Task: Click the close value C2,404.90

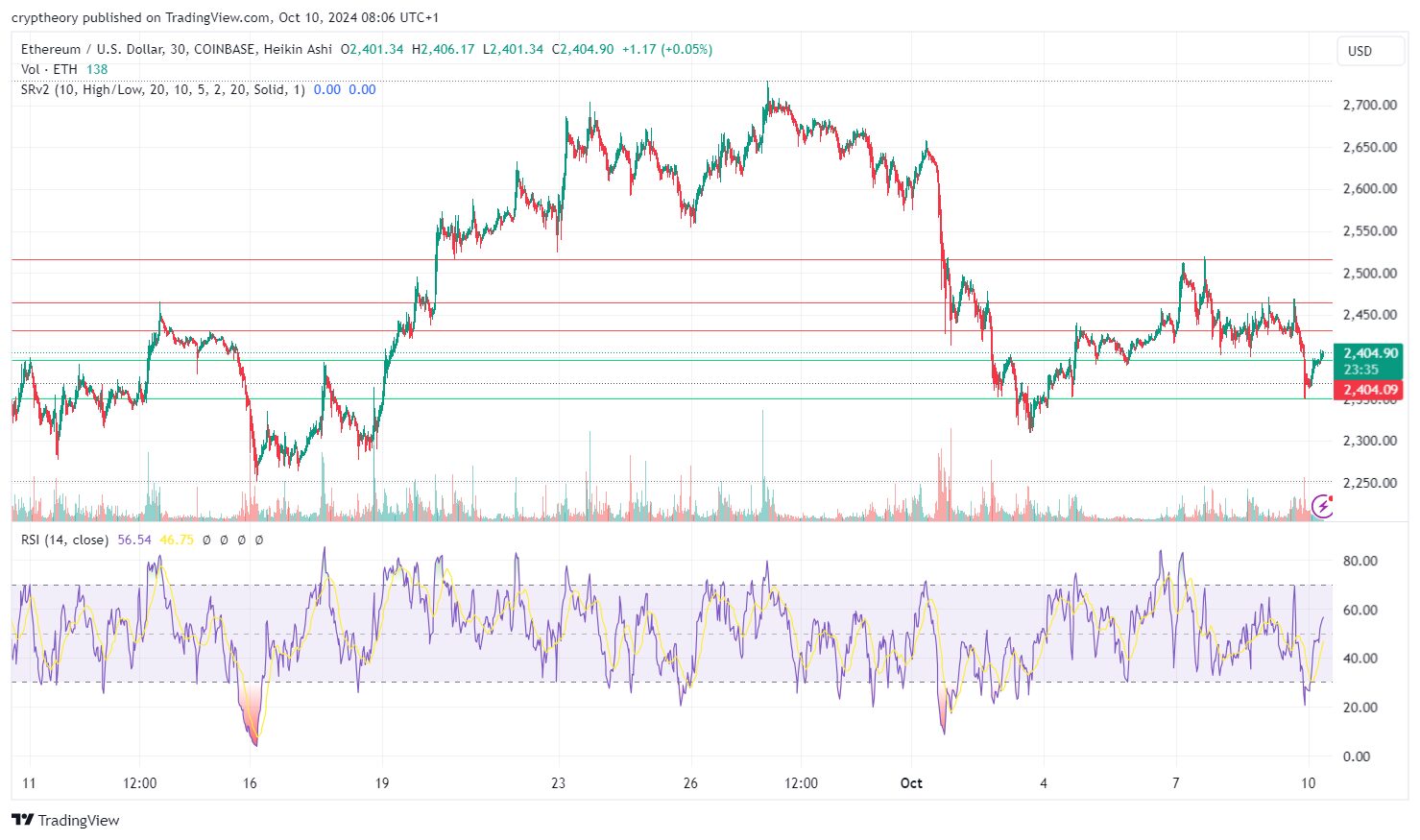Action: pyautogui.click(x=583, y=49)
